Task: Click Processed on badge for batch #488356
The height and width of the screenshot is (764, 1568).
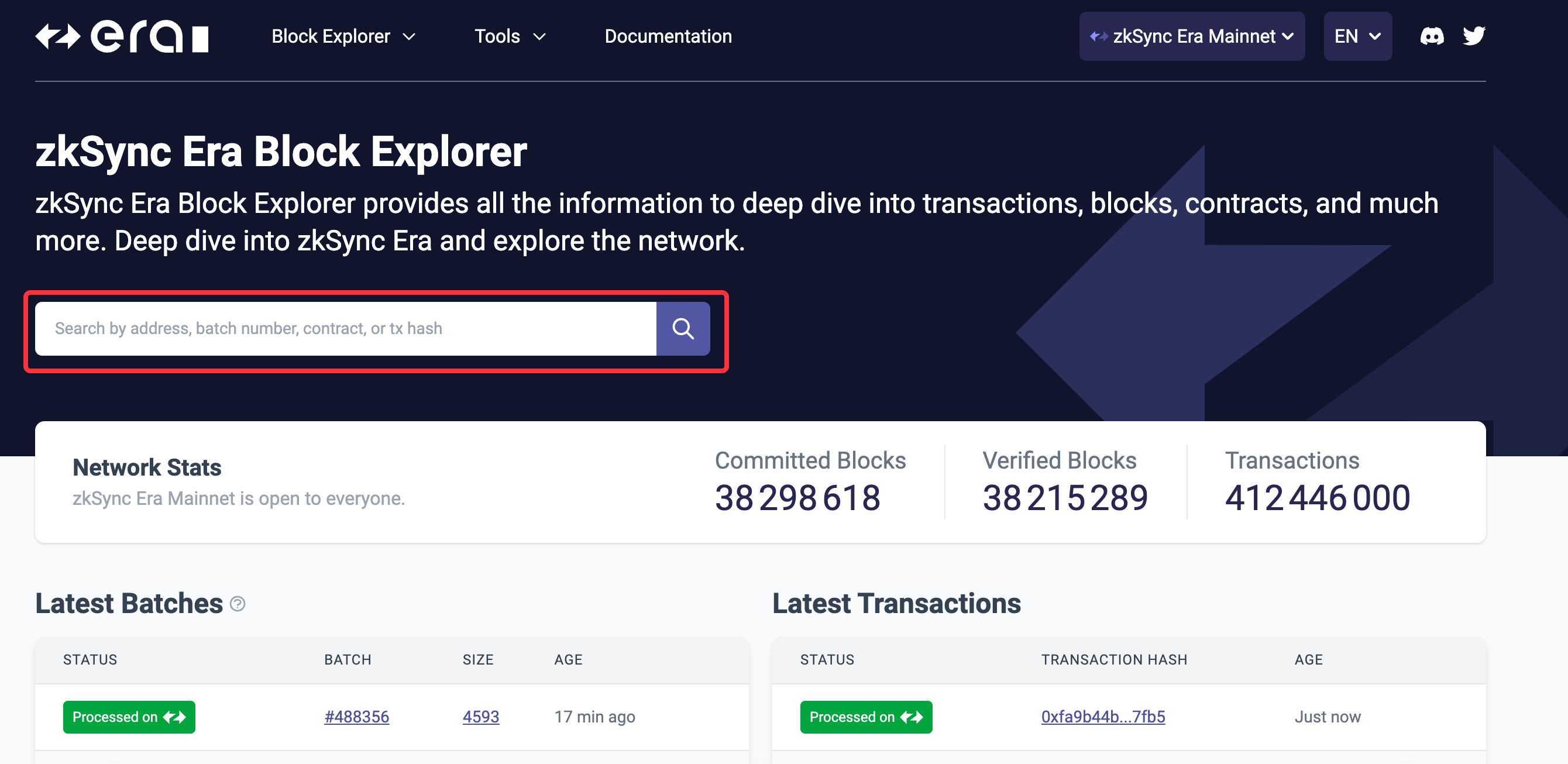Action: pyautogui.click(x=129, y=717)
